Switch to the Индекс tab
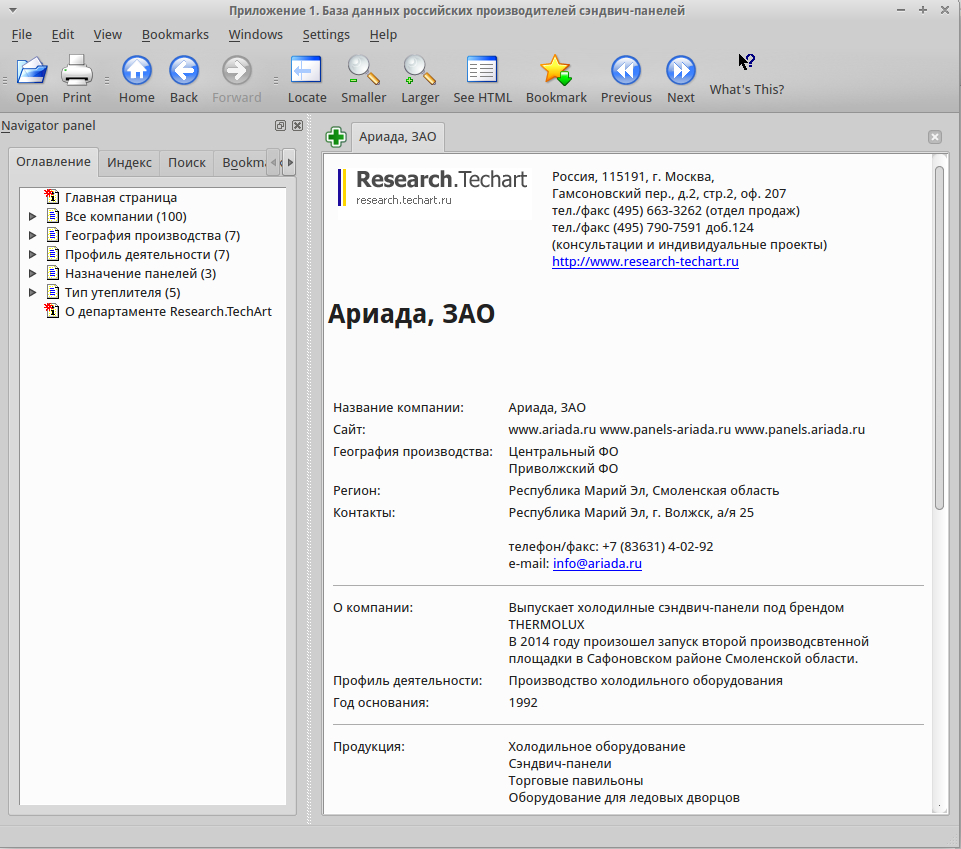This screenshot has height=849, width=961. pyautogui.click(x=129, y=162)
